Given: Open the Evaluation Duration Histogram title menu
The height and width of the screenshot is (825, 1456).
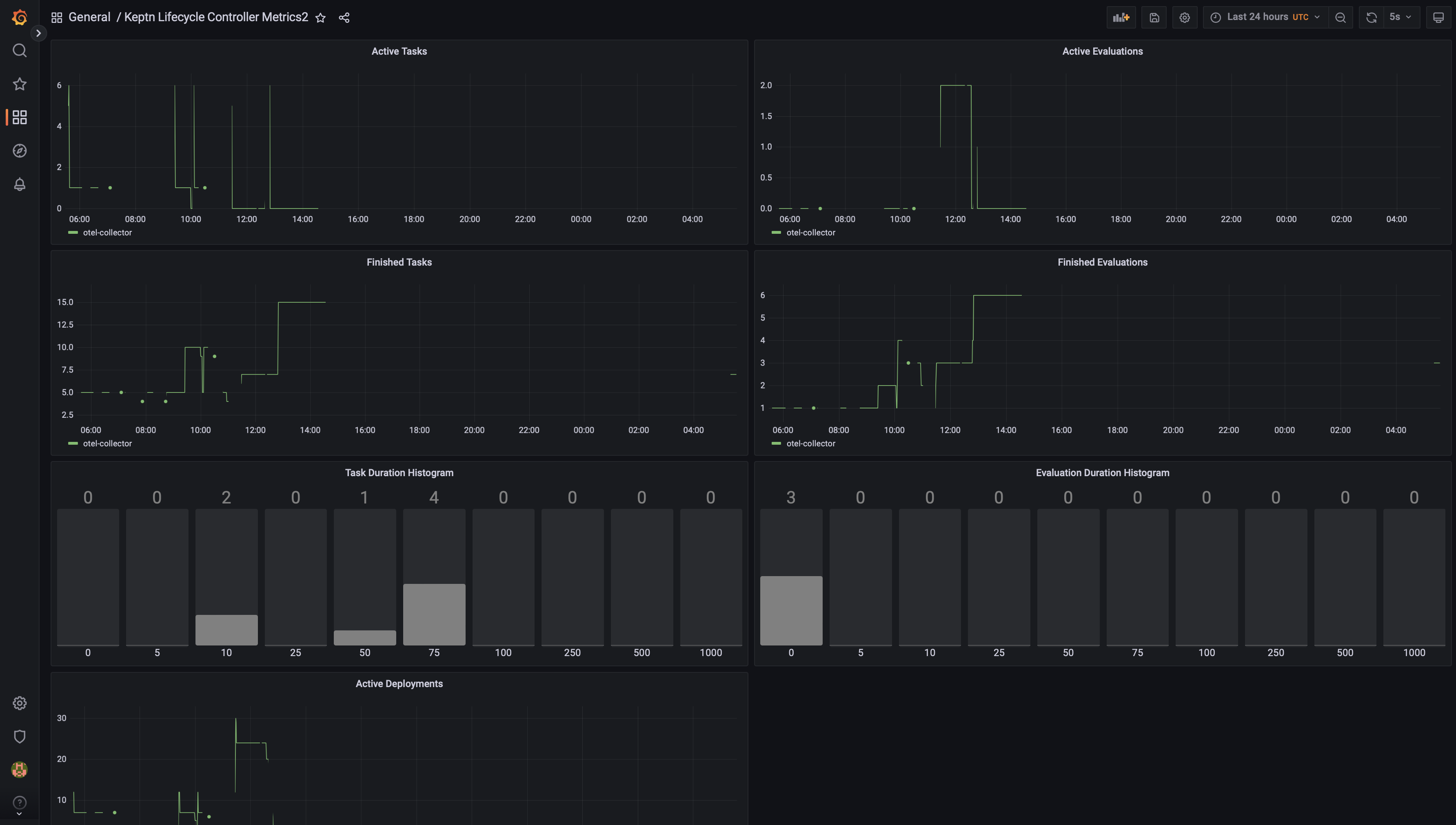Looking at the screenshot, I should tap(1102, 473).
